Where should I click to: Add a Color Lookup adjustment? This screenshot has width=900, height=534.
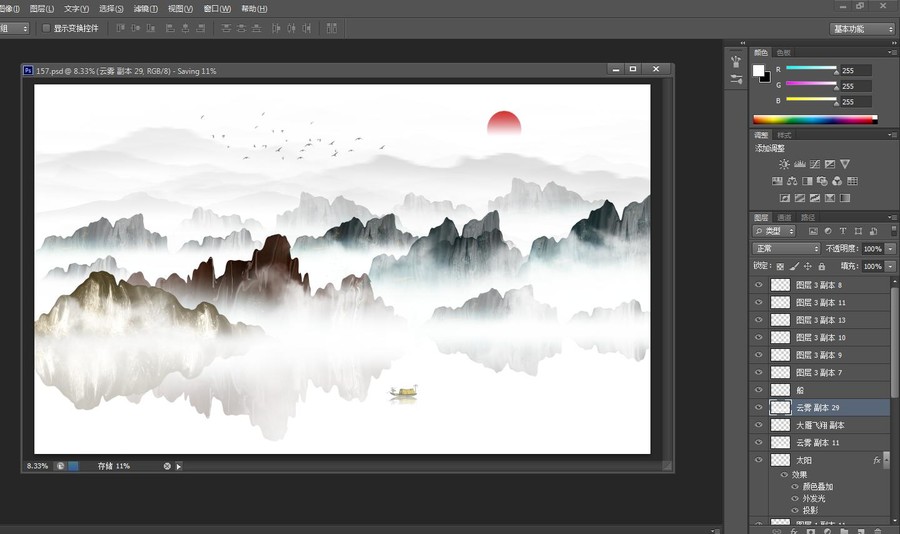point(852,181)
